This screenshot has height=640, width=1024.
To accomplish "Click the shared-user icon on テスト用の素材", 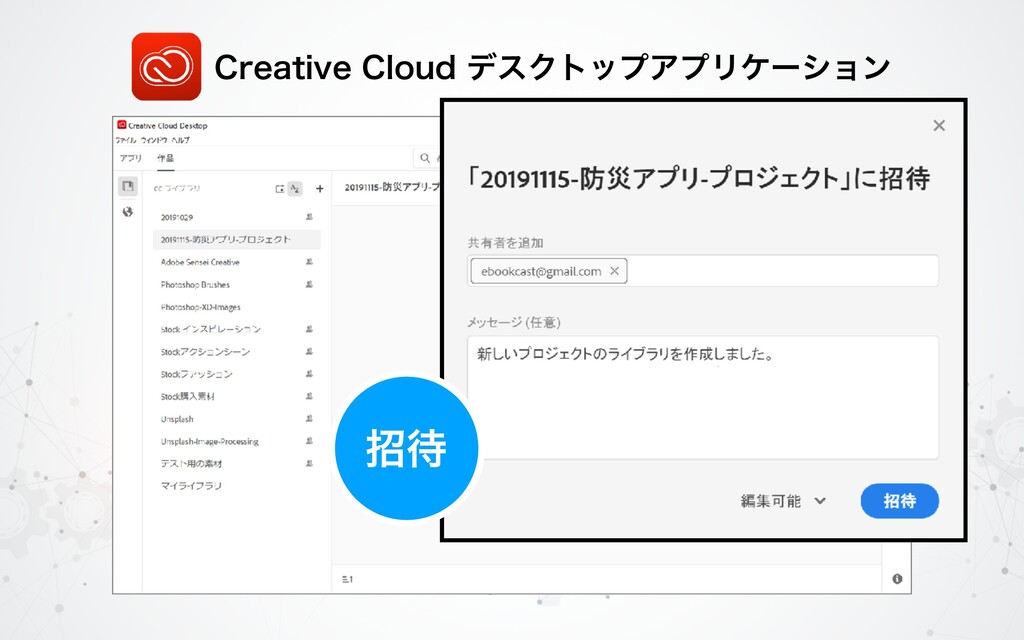I will tap(309, 463).
